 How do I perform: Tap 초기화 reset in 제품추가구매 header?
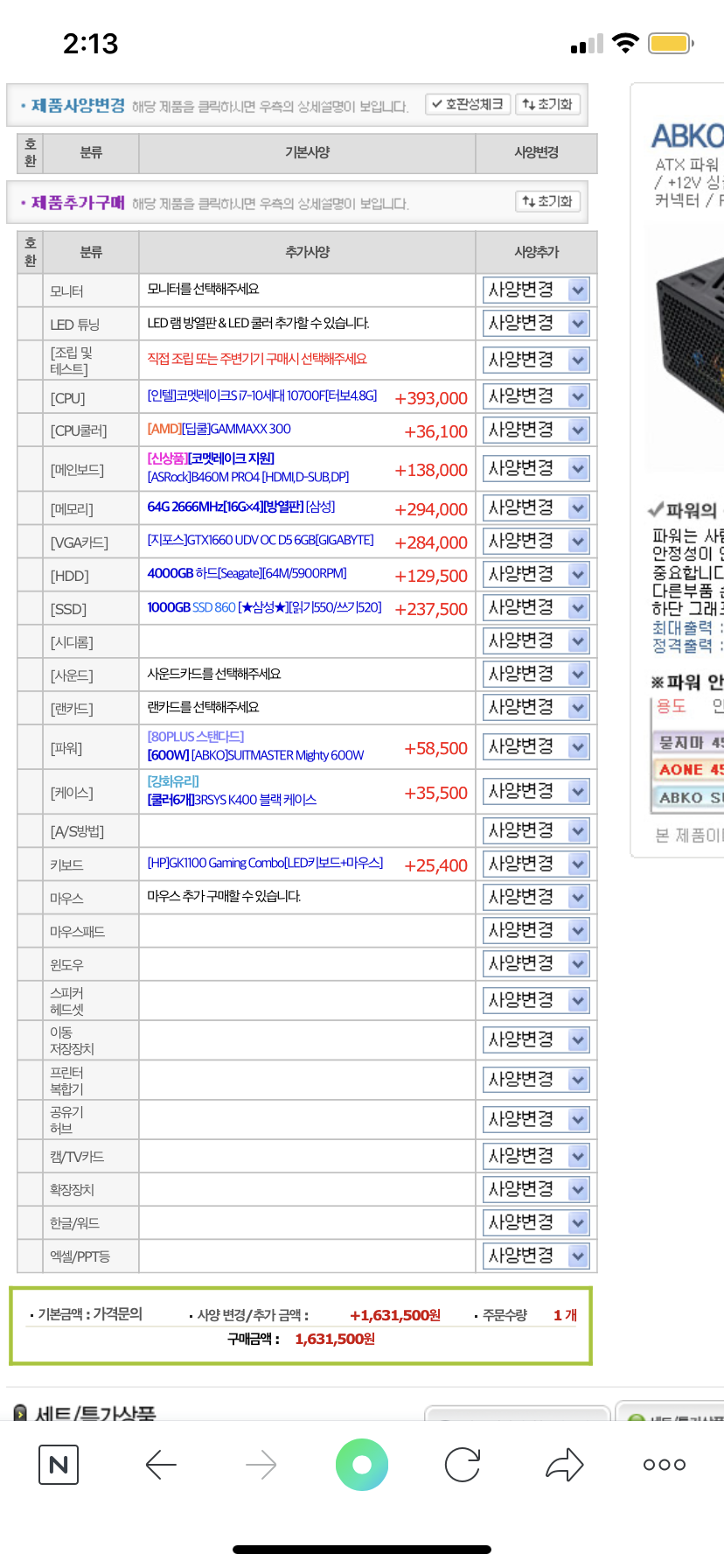(x=547, y=201)
